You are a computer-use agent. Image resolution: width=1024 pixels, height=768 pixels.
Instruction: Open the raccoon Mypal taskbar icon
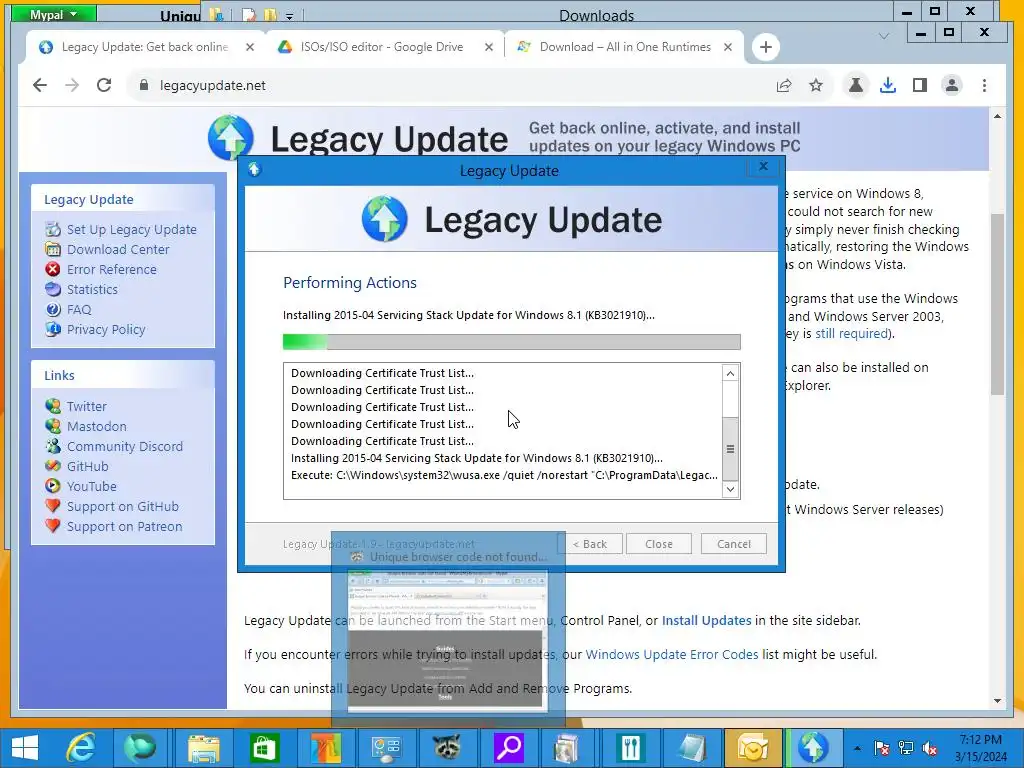tap(447, 748)
